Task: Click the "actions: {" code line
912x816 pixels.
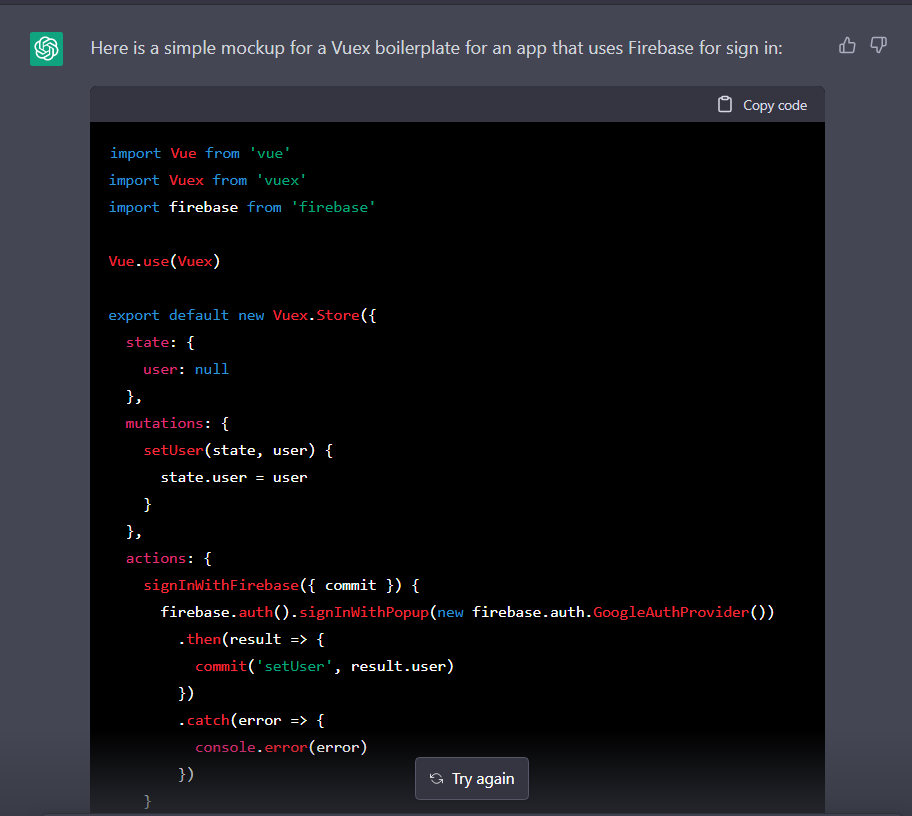Action: coord(169,559)
